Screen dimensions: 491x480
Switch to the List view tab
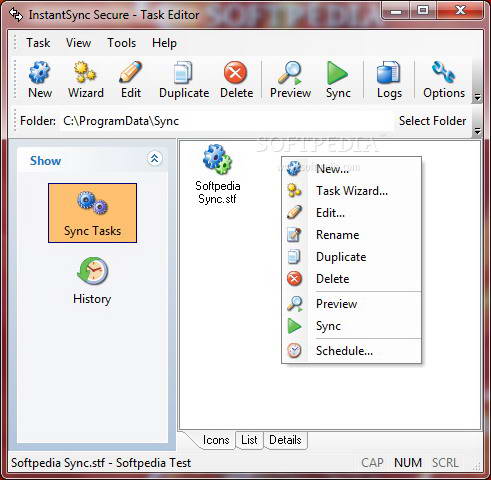pyautogui.click(x=249, y=440)
